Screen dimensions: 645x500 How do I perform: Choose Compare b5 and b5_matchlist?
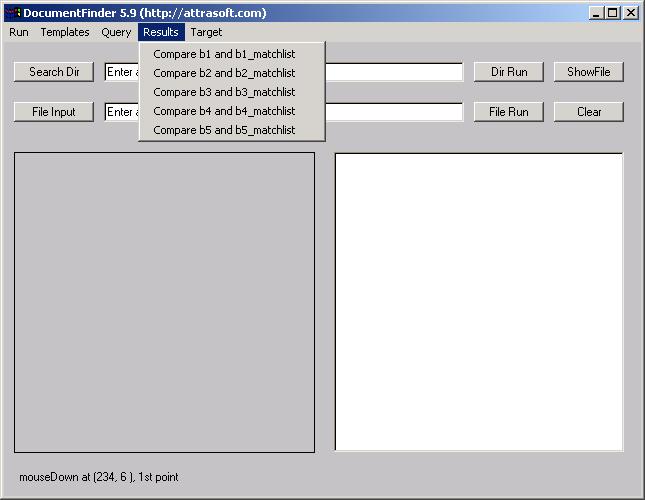pos(224,130)
